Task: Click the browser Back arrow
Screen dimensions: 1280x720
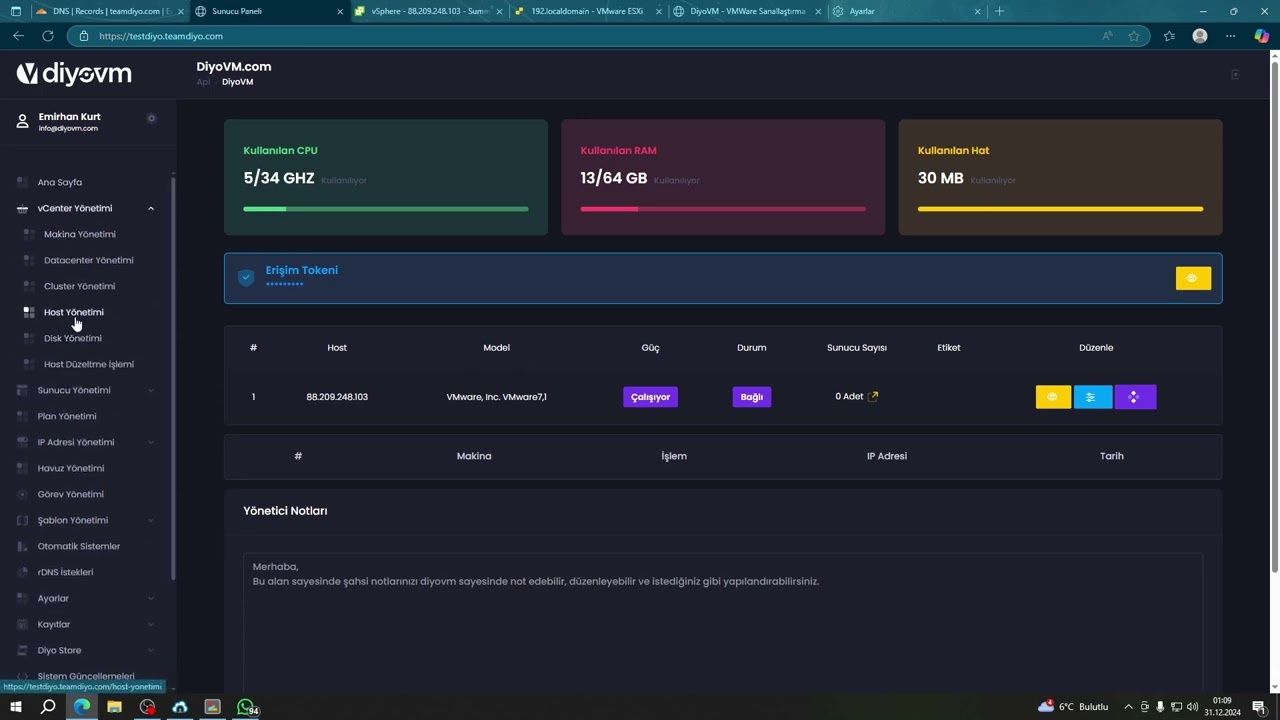Action: (18, 36)
